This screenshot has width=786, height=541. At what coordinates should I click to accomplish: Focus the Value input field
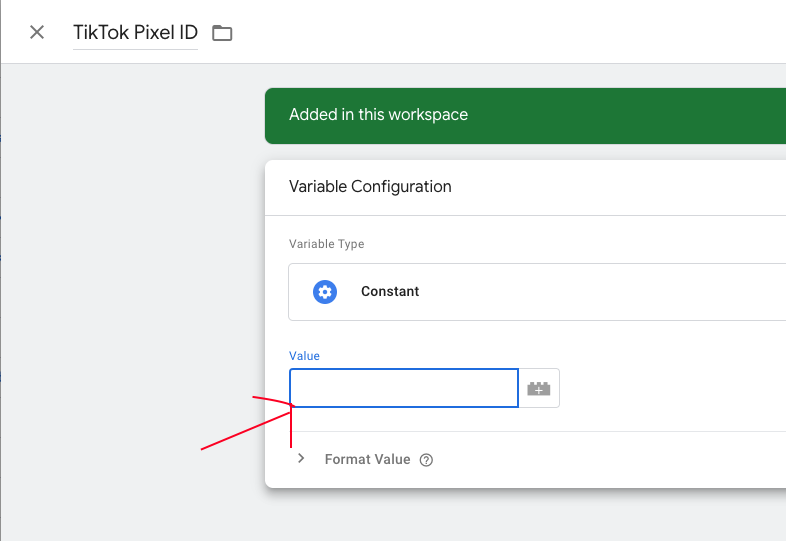click(404, 388)
